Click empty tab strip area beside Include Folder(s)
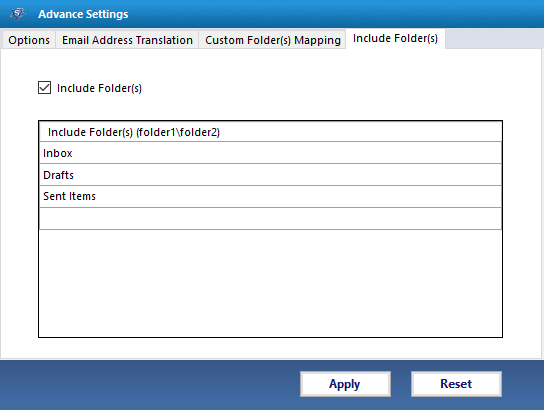 [x=494, y=39]
